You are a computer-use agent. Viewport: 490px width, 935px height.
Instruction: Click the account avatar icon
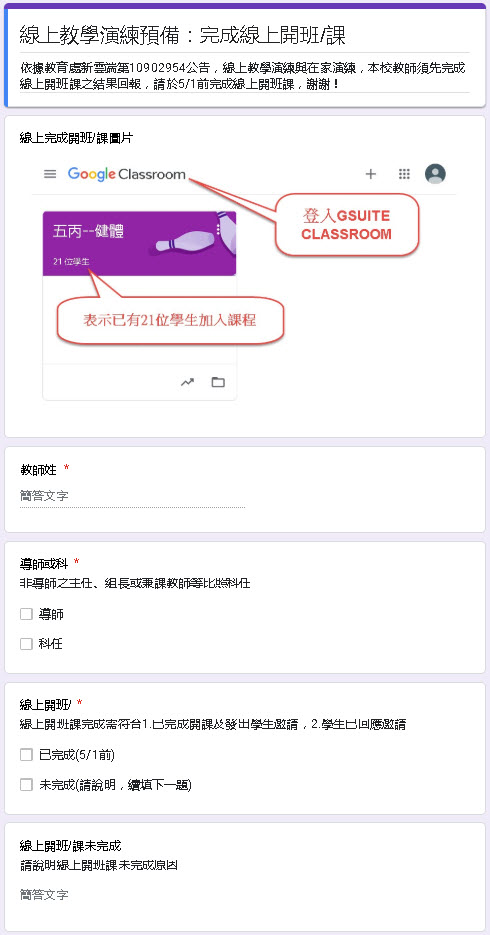[x=435, y=174]
